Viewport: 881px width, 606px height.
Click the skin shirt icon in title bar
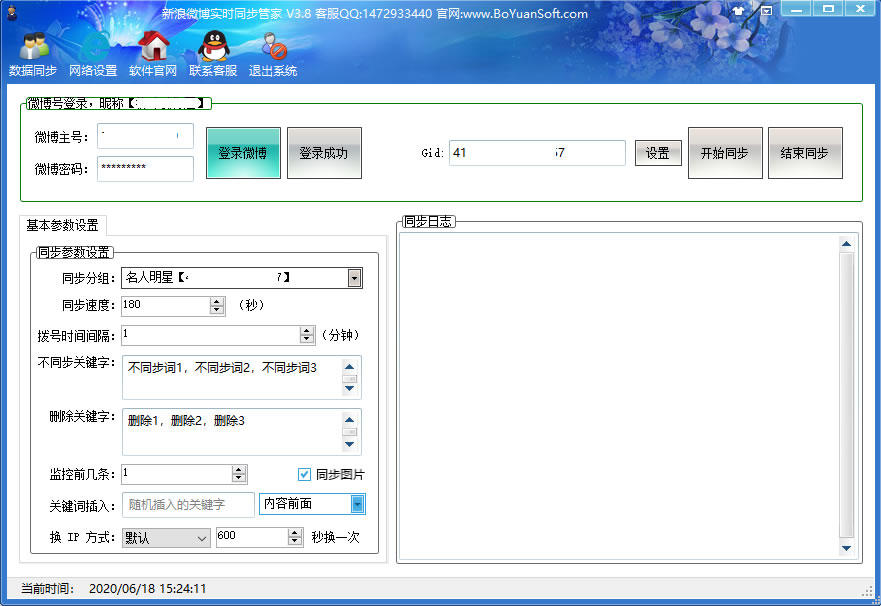coord(738,10)
